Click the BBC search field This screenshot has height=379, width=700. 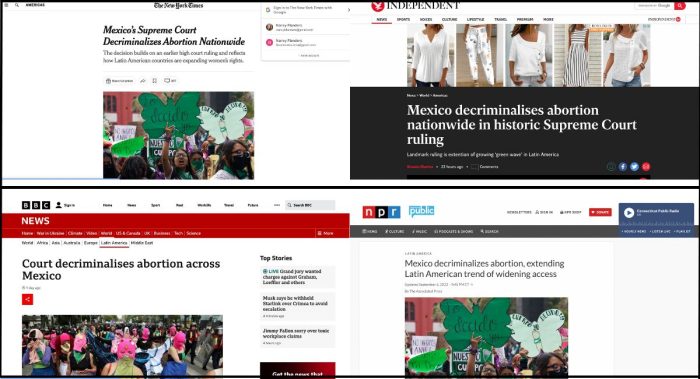[x=310, y=205]
